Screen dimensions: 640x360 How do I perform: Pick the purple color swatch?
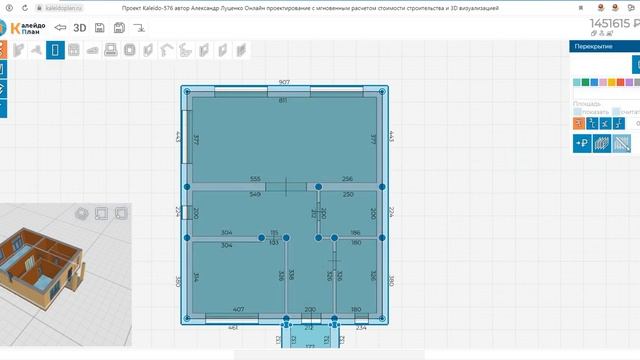[629, 82]
